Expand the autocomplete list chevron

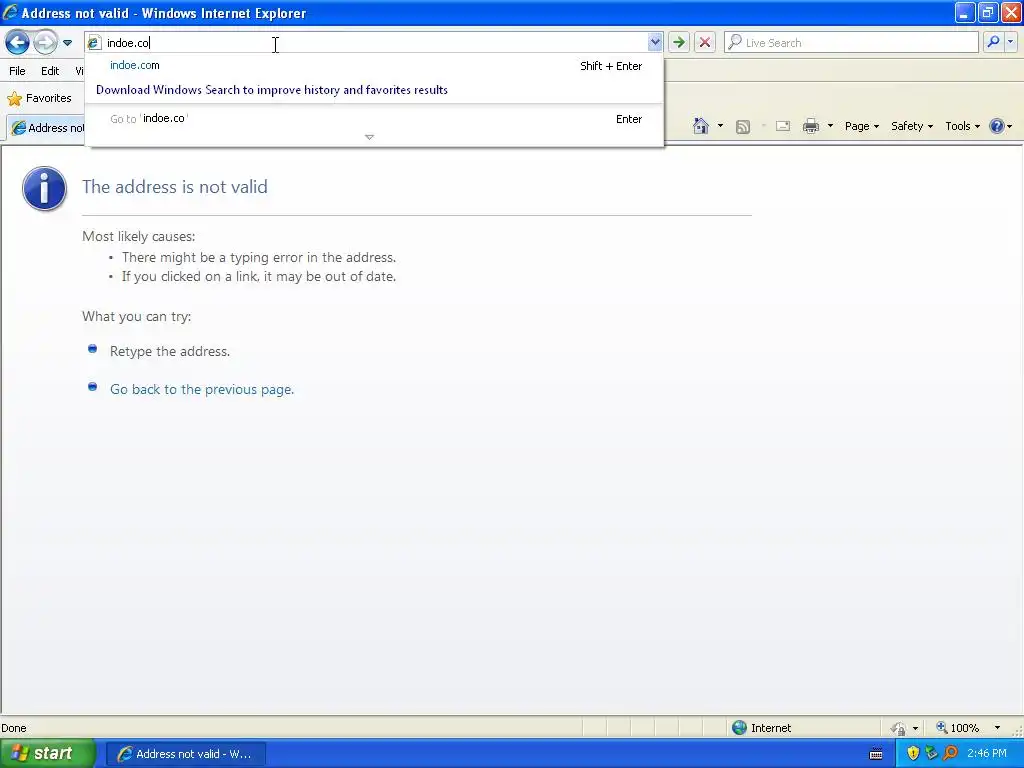(369, 137)
